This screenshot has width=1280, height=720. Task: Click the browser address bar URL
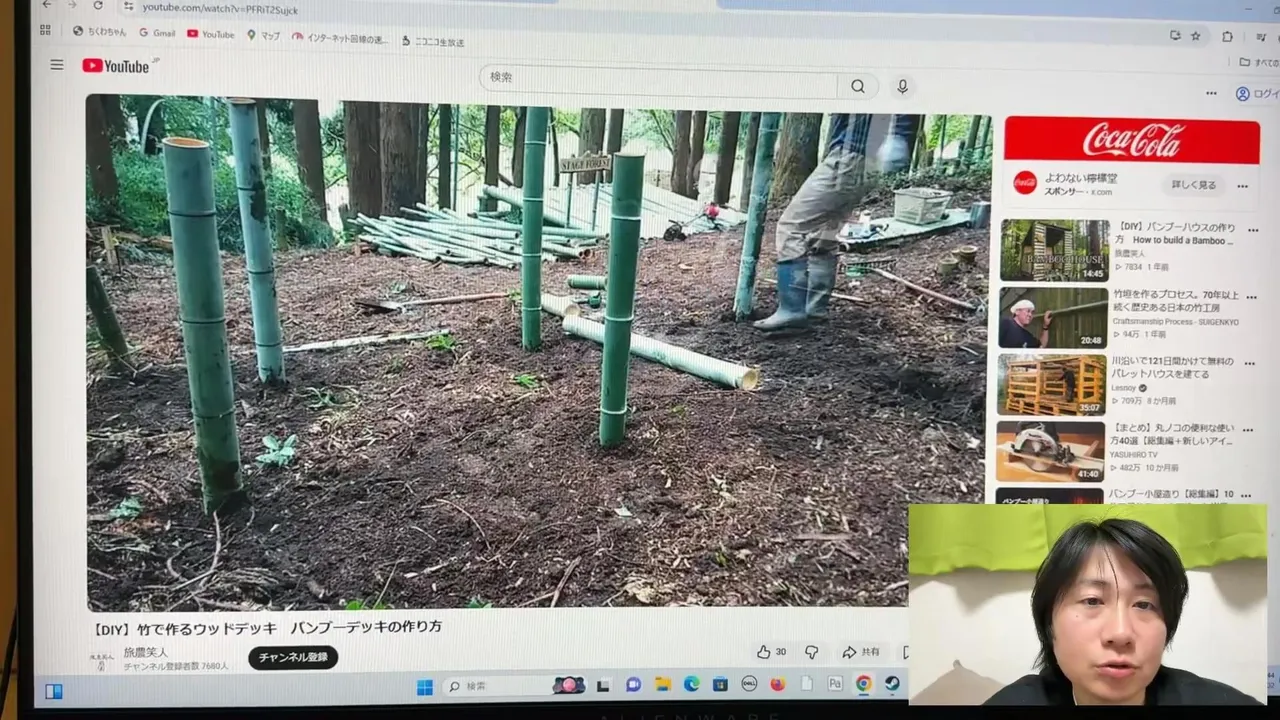[220, 8]
